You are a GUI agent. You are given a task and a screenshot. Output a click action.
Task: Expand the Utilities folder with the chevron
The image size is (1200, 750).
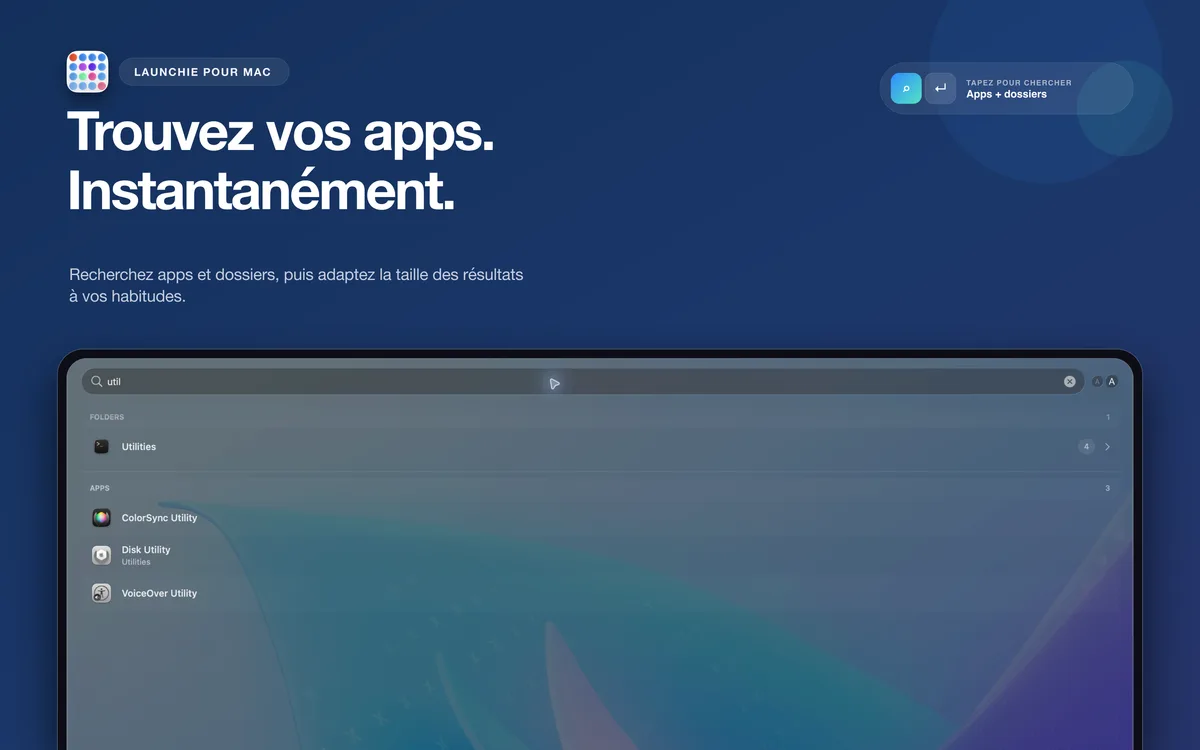tap(1108, 447)
